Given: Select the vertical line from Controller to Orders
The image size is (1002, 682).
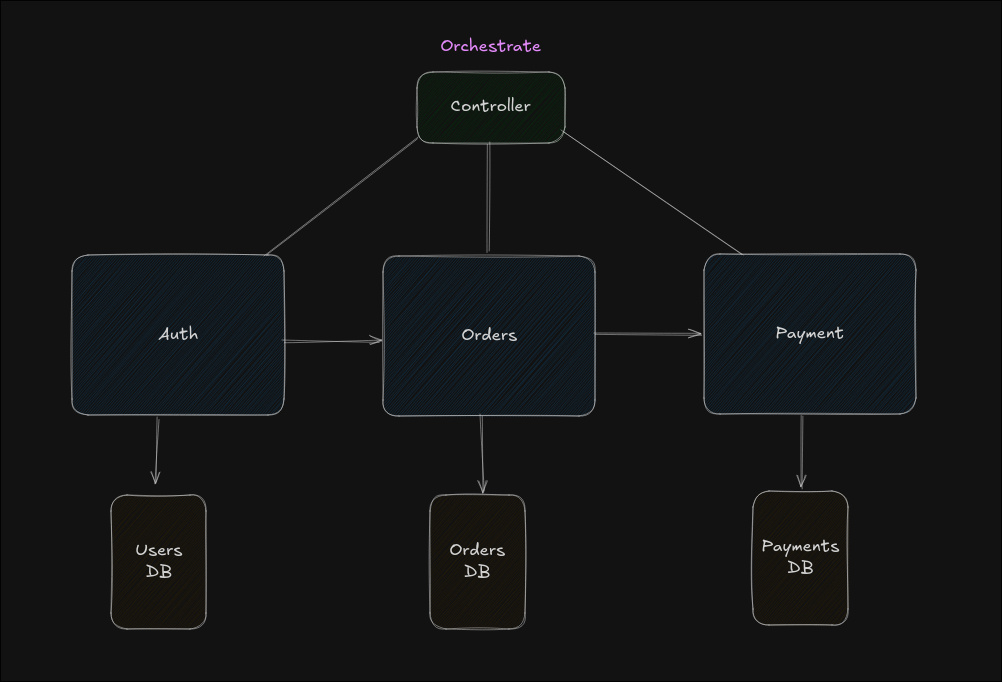Looking at the screenshot, I should pyautogui.click(x=488, y=198).
